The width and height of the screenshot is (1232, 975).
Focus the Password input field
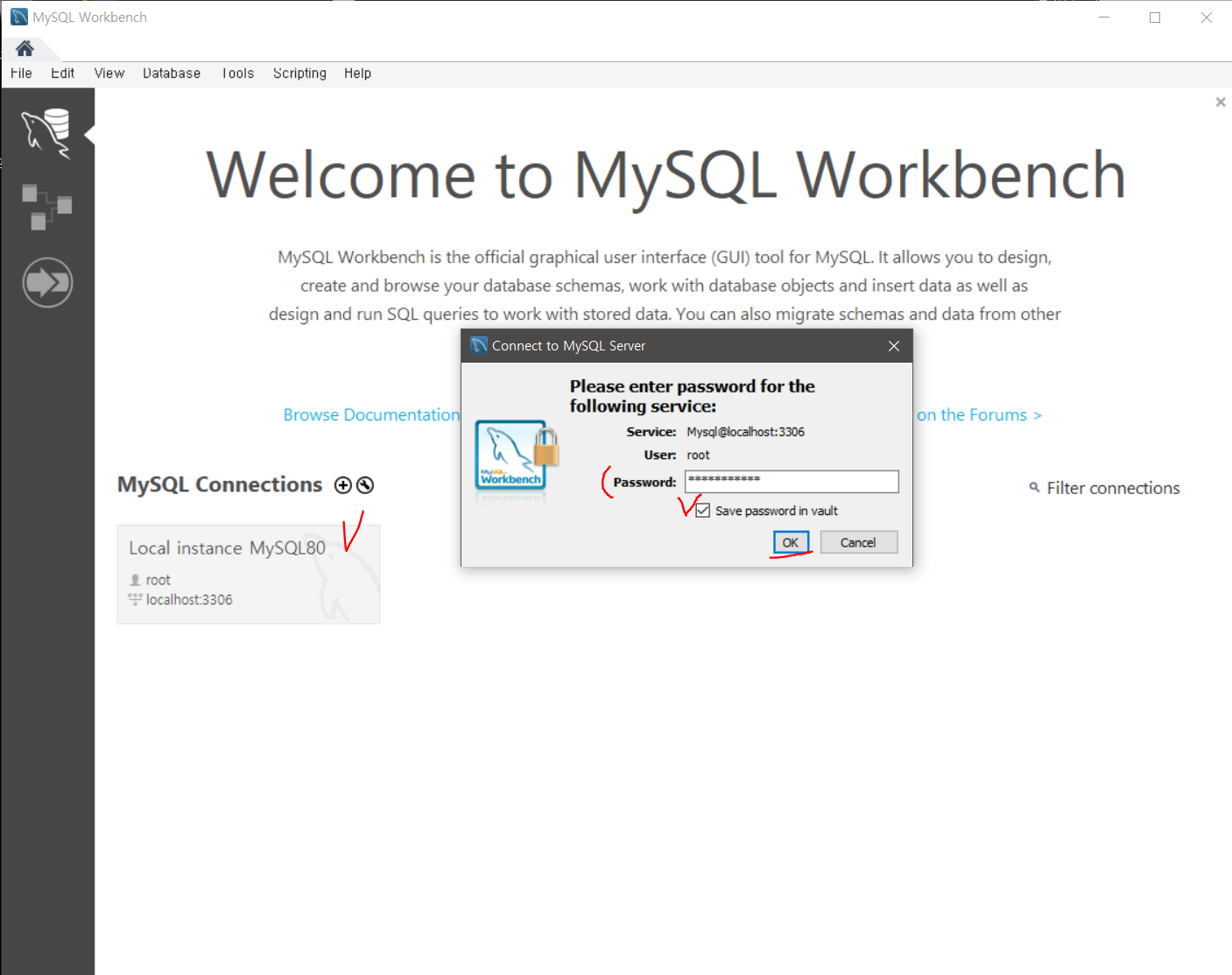click(x=792, y=482)
